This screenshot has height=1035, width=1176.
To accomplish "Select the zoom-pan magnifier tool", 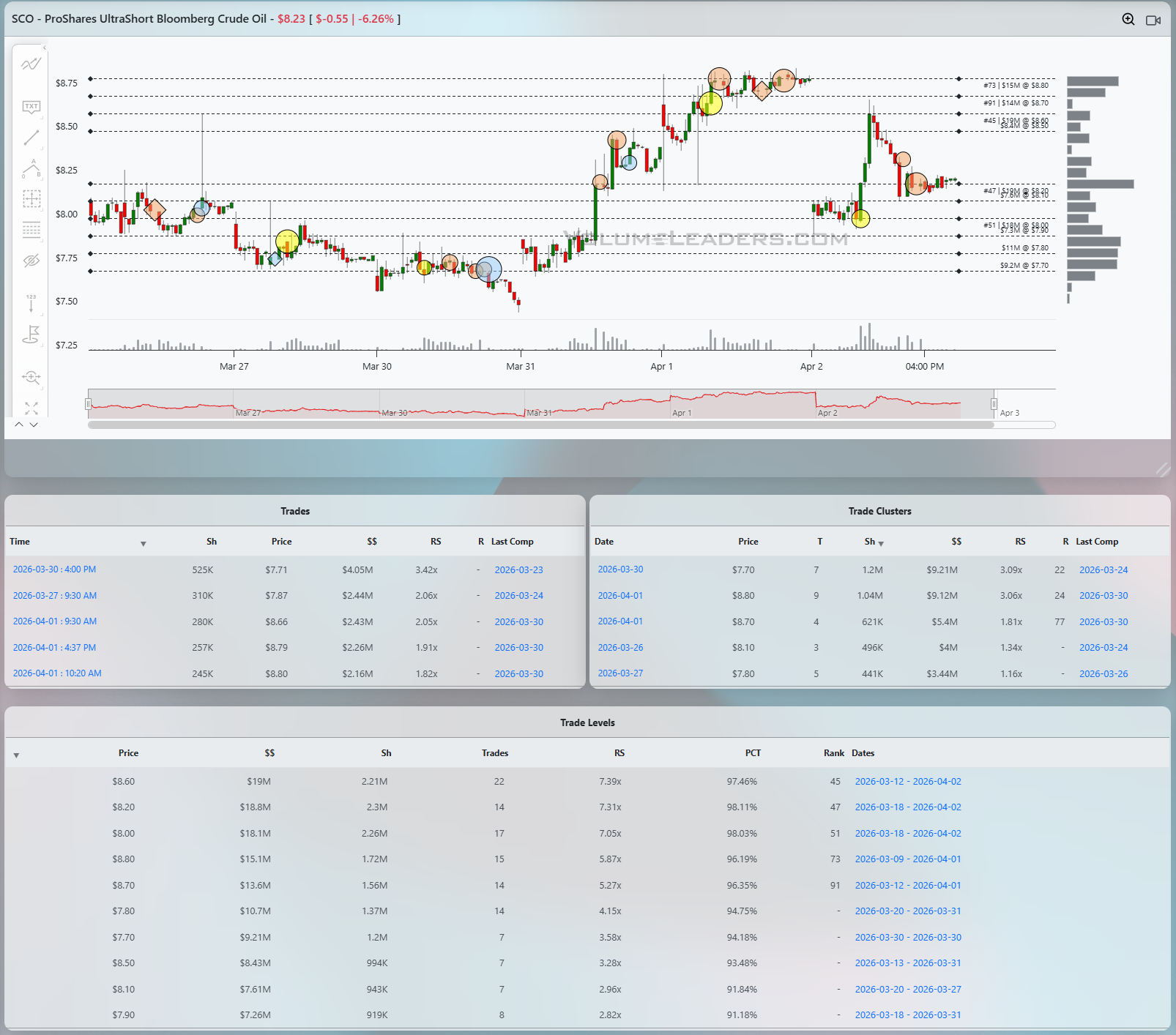I will [x=31, y=377].
